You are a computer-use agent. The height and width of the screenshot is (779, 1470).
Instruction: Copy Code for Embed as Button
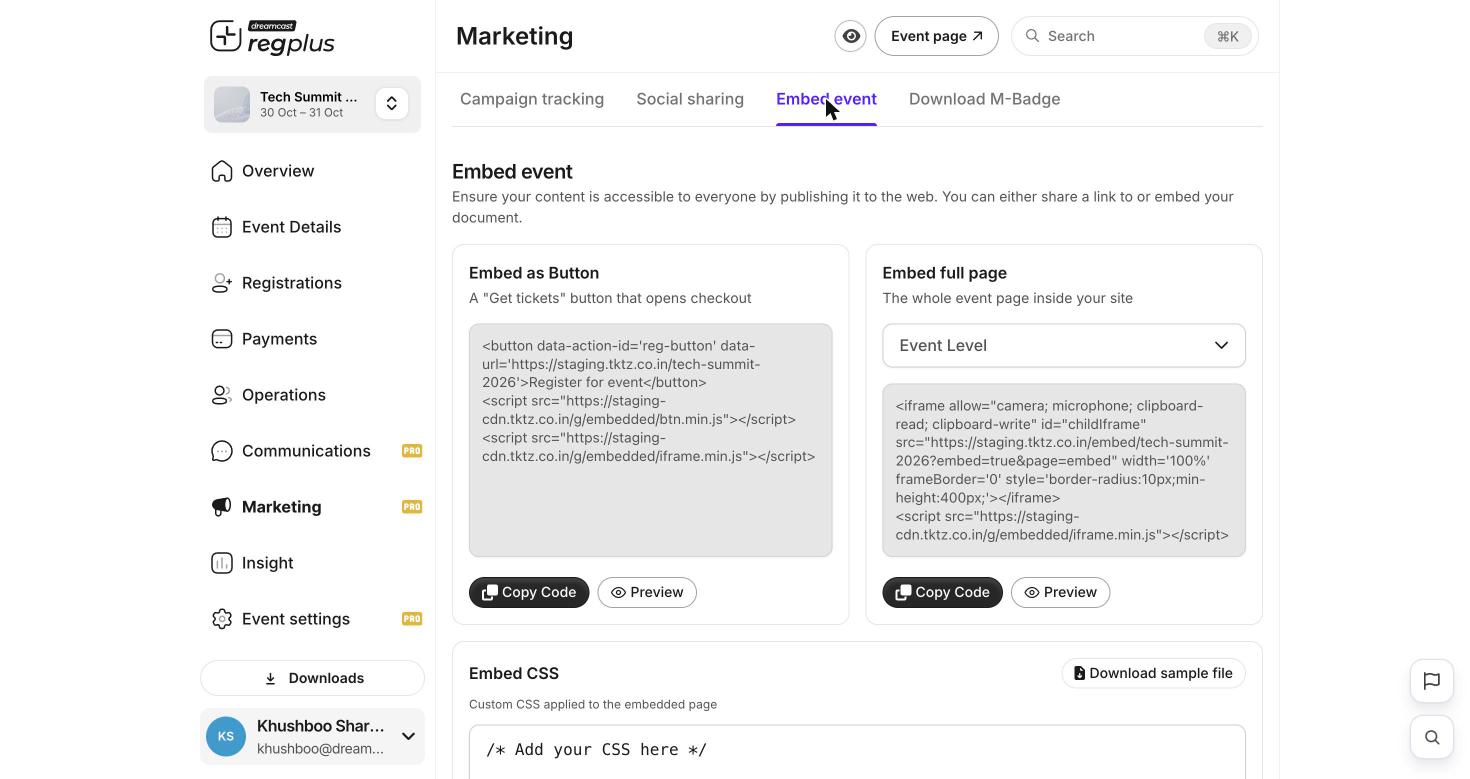[529, 592]
